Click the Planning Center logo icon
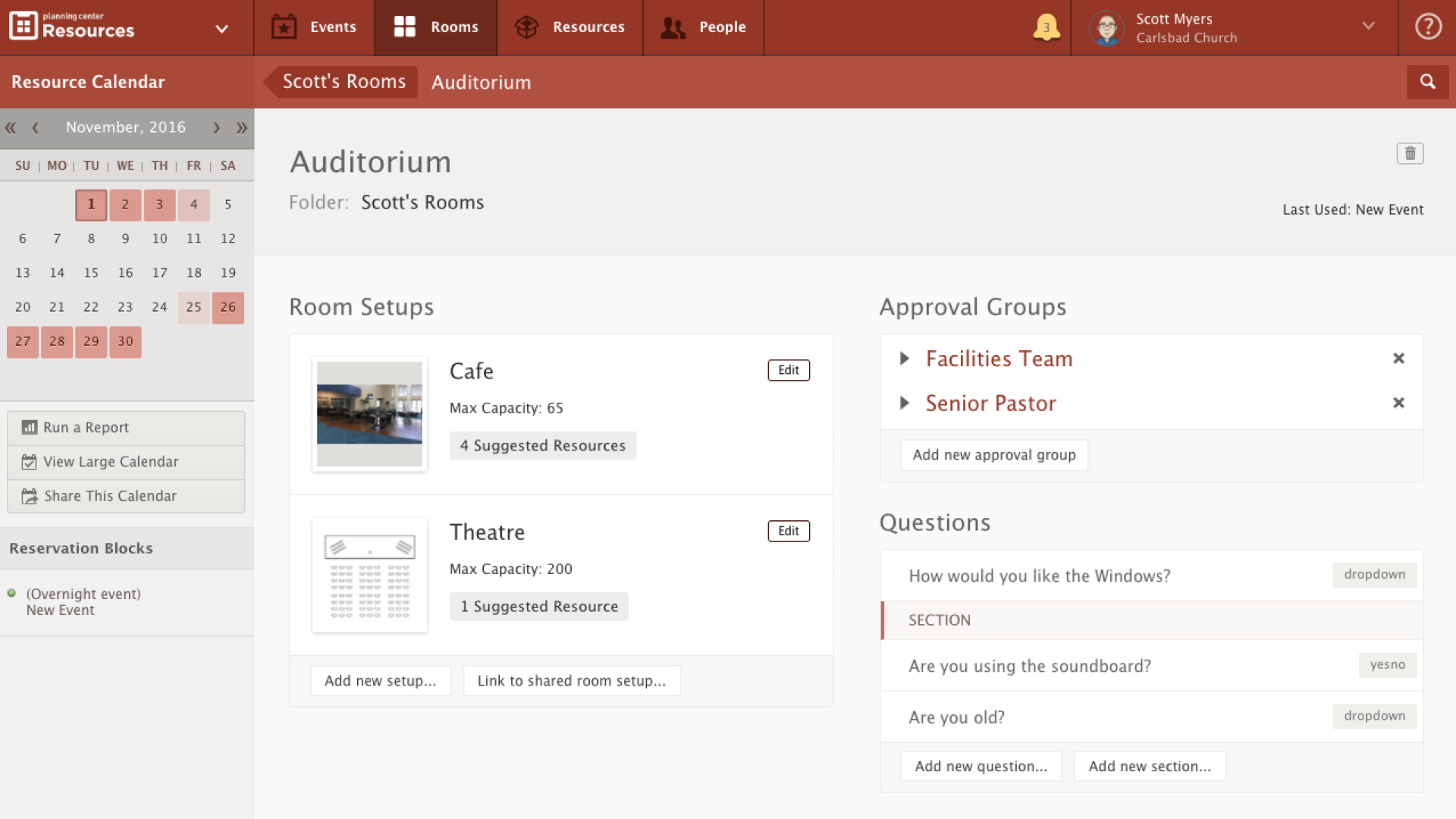1456x819 pixels. pyautogui.click(x=24, y=25)
